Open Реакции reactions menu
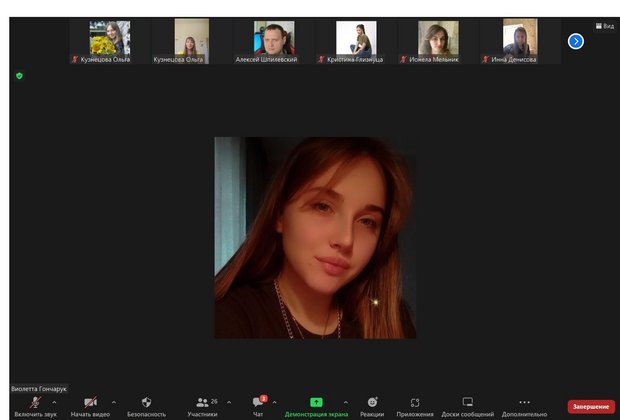The width and height of the screenshot is (620, 420). click(372, 407)
